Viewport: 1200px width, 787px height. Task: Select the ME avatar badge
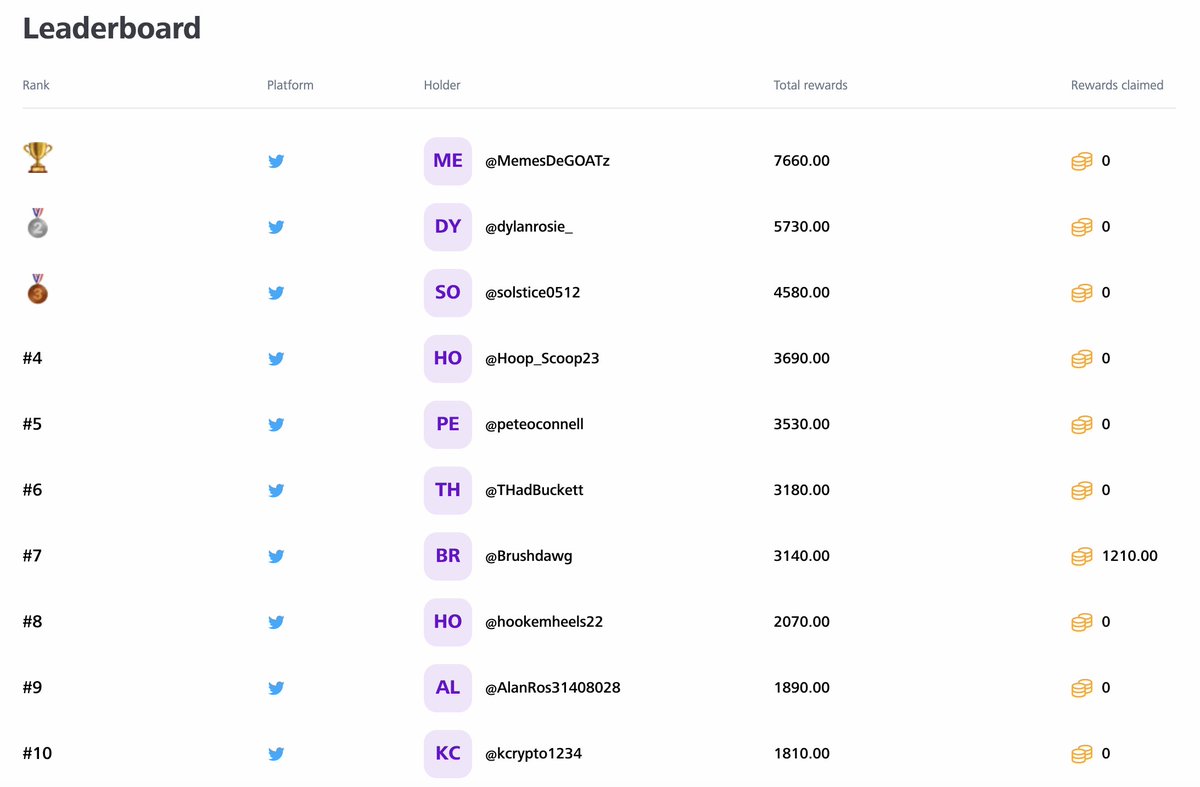pos(447,161)
